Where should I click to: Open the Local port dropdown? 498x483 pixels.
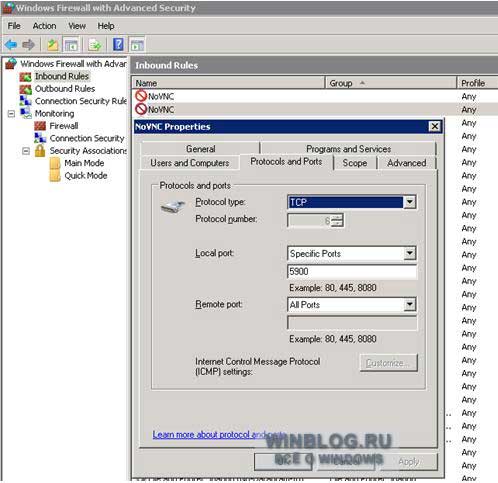coord(410,253)
